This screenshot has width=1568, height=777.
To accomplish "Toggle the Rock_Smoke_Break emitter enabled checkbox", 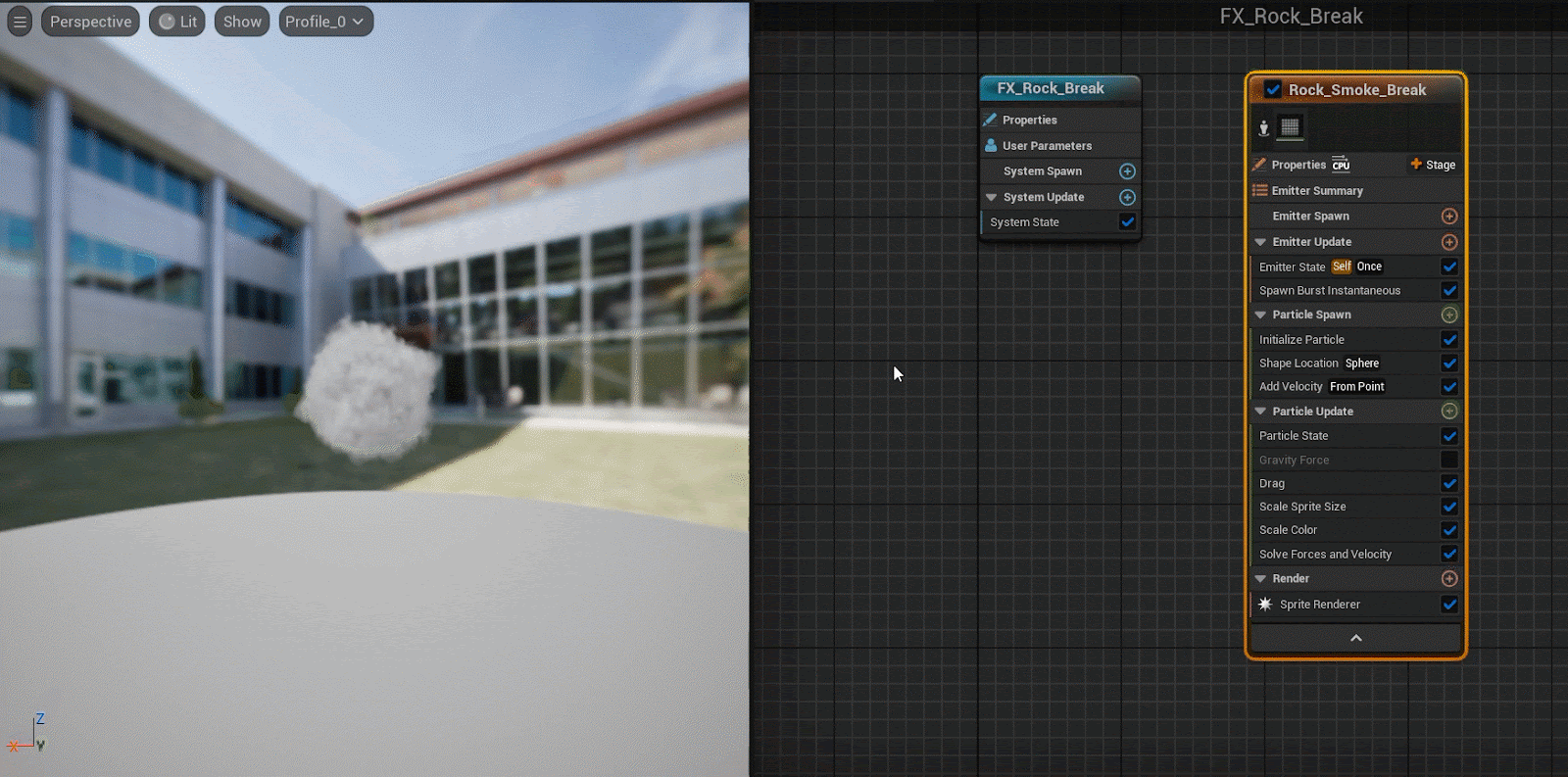I will coord(1273,89).
